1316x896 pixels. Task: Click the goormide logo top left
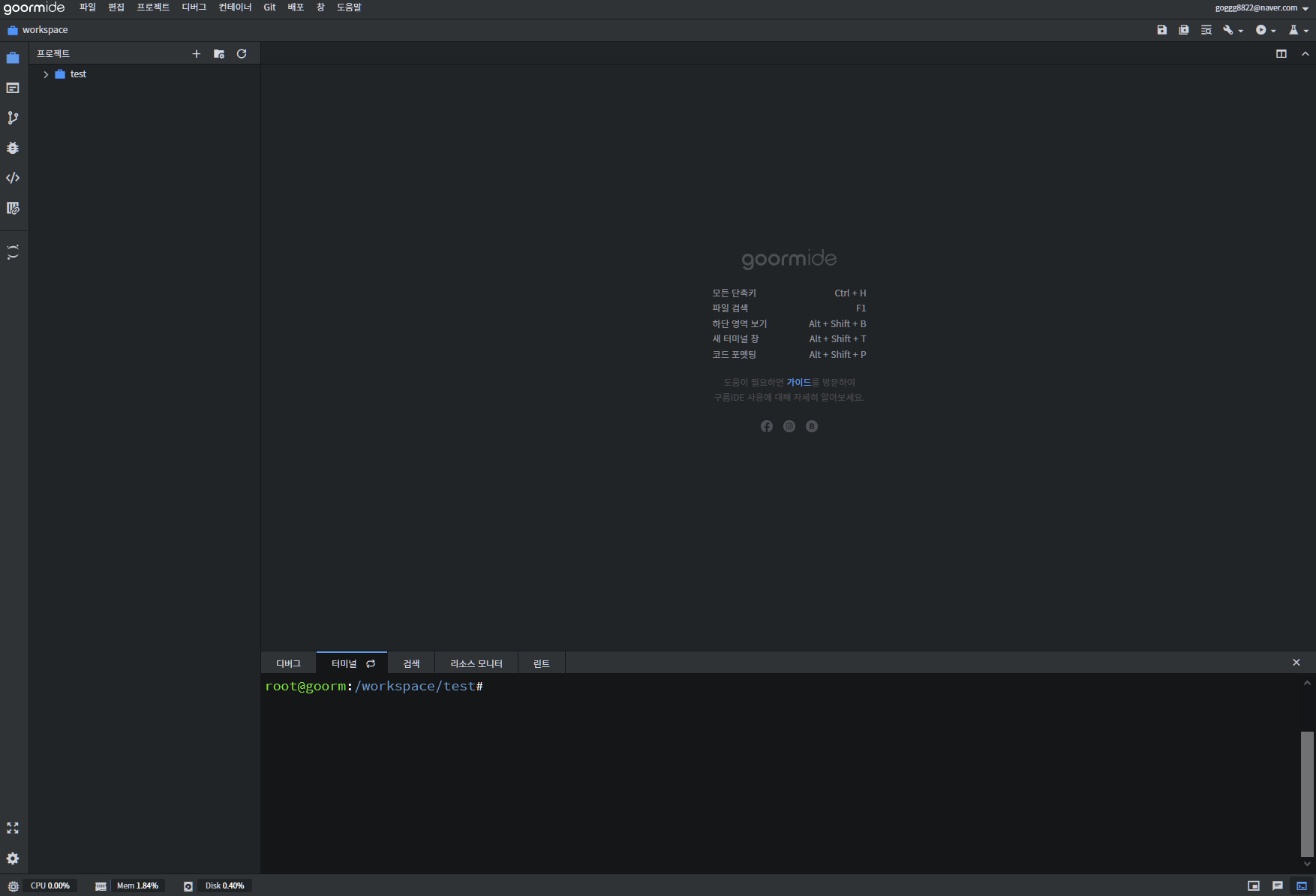click(35, 8)
